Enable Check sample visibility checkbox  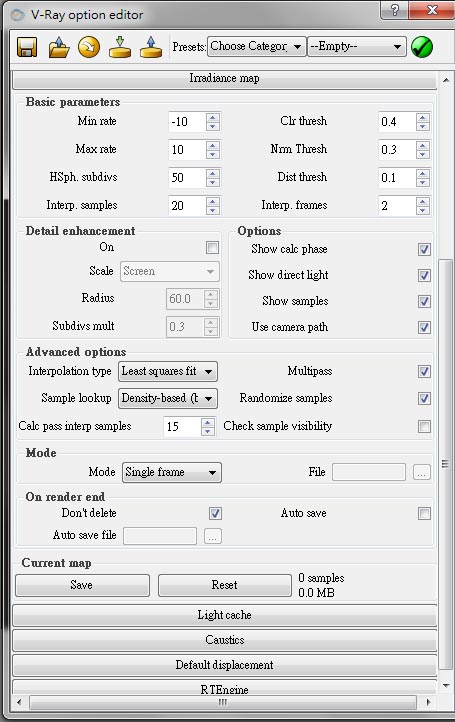424,426
